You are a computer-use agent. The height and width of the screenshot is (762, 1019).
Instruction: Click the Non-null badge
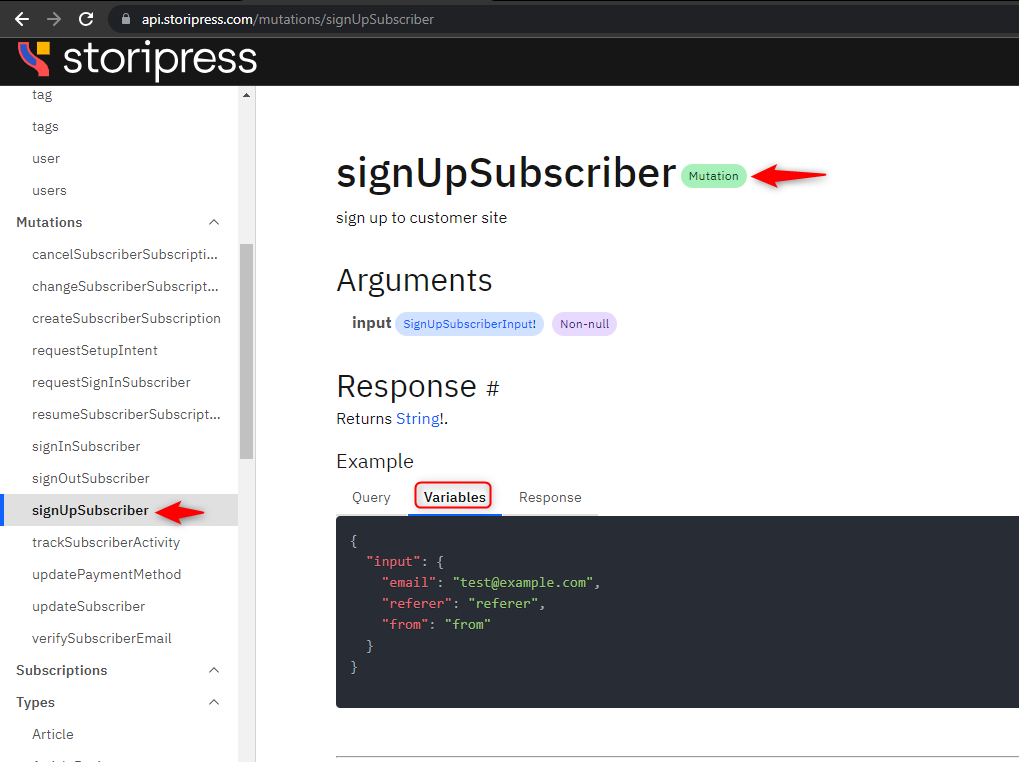click(x=584, y=324)
